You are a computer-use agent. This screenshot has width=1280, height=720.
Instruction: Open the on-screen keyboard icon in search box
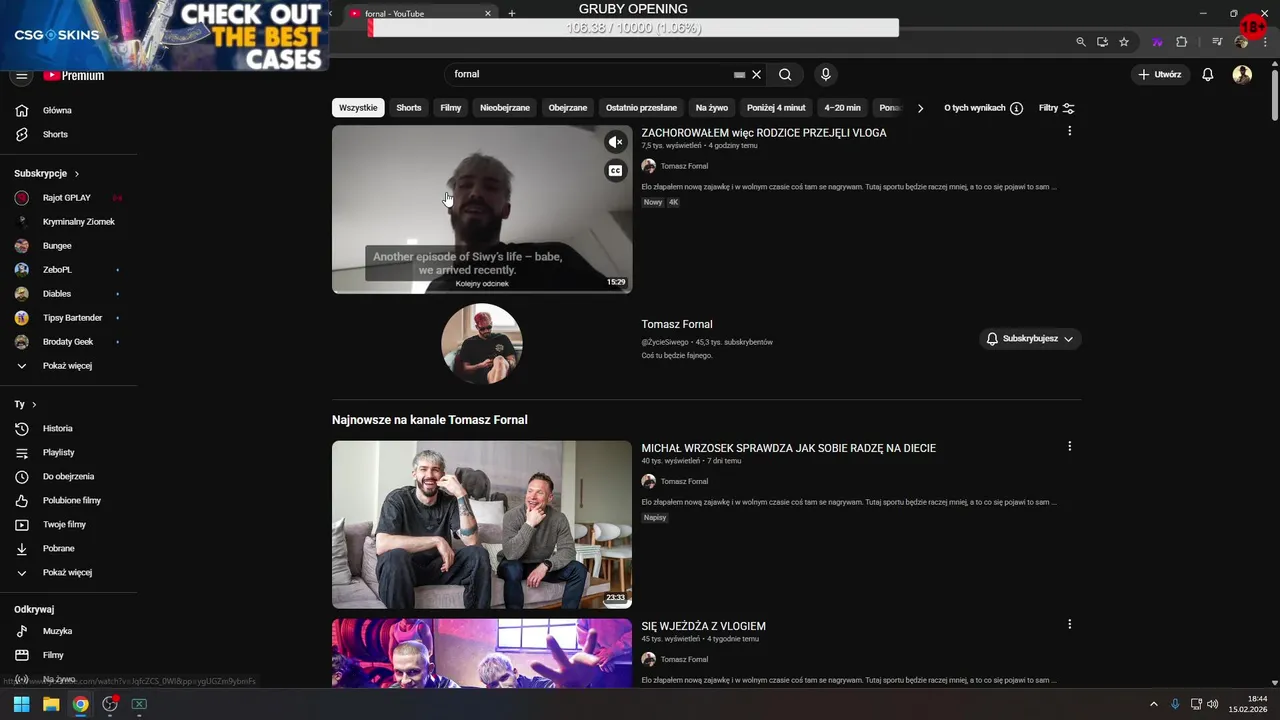(739, 74)
